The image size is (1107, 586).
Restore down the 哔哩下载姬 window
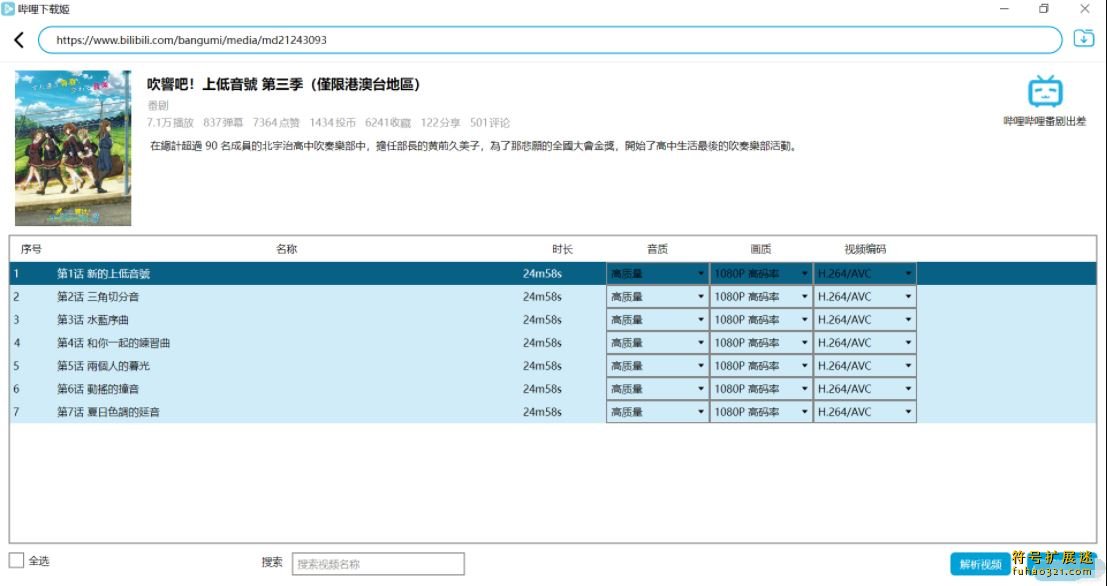click(1044, 8)
